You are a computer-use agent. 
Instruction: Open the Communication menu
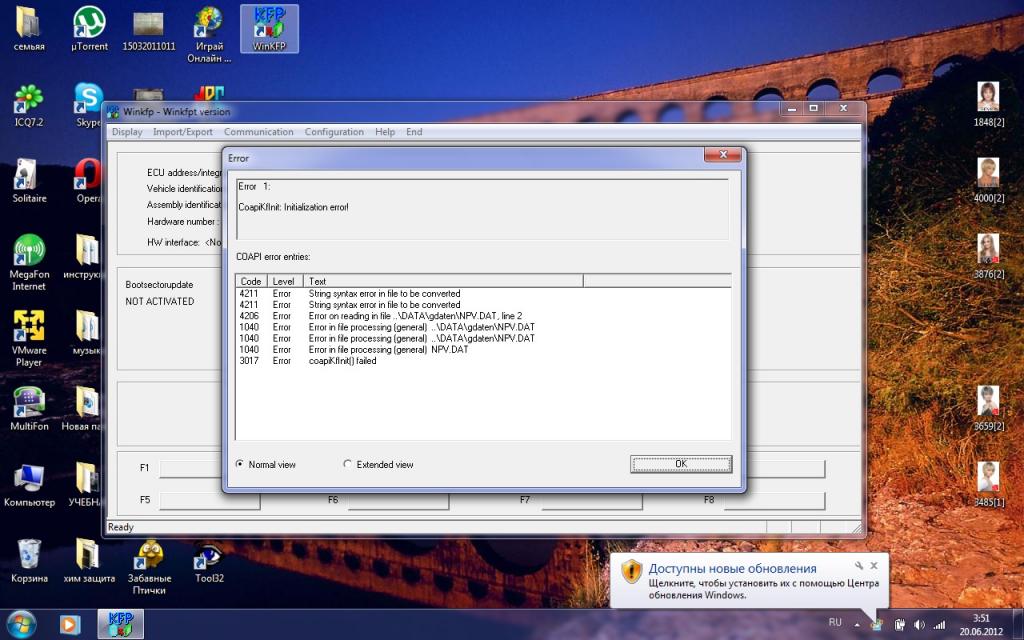coord(258,132)
